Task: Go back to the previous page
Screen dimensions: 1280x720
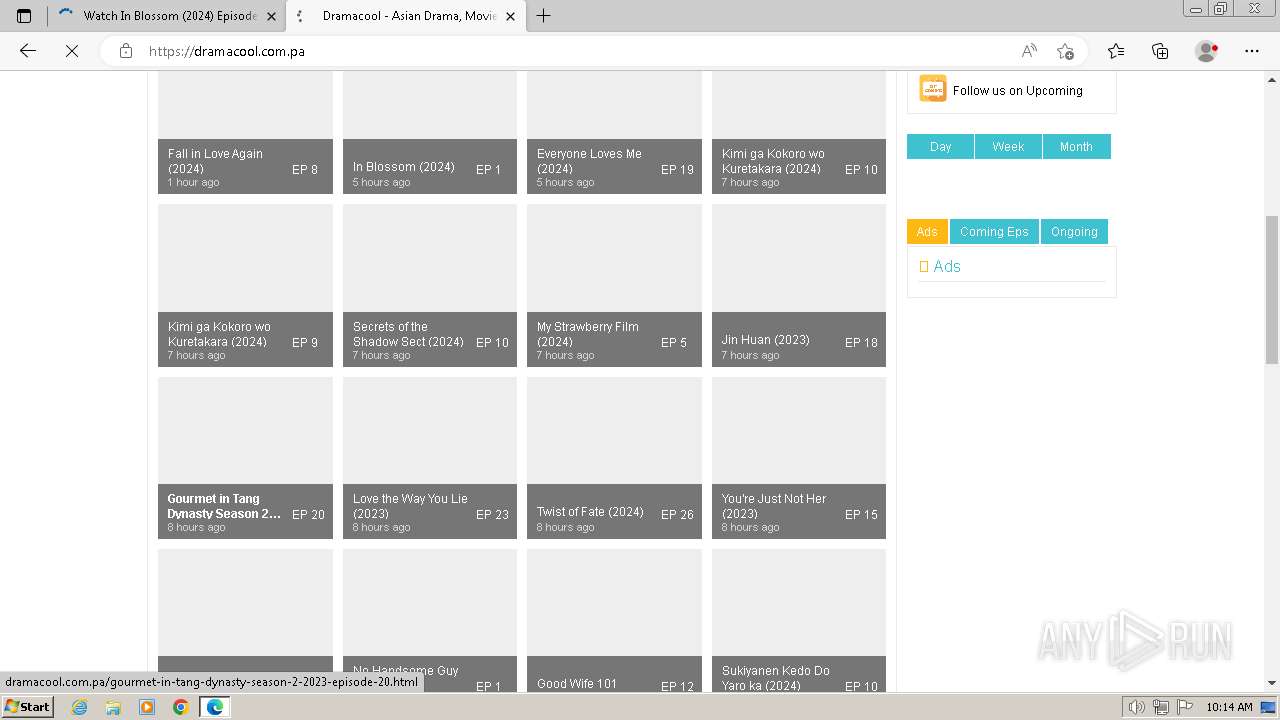Action: (x=28, y=51)
